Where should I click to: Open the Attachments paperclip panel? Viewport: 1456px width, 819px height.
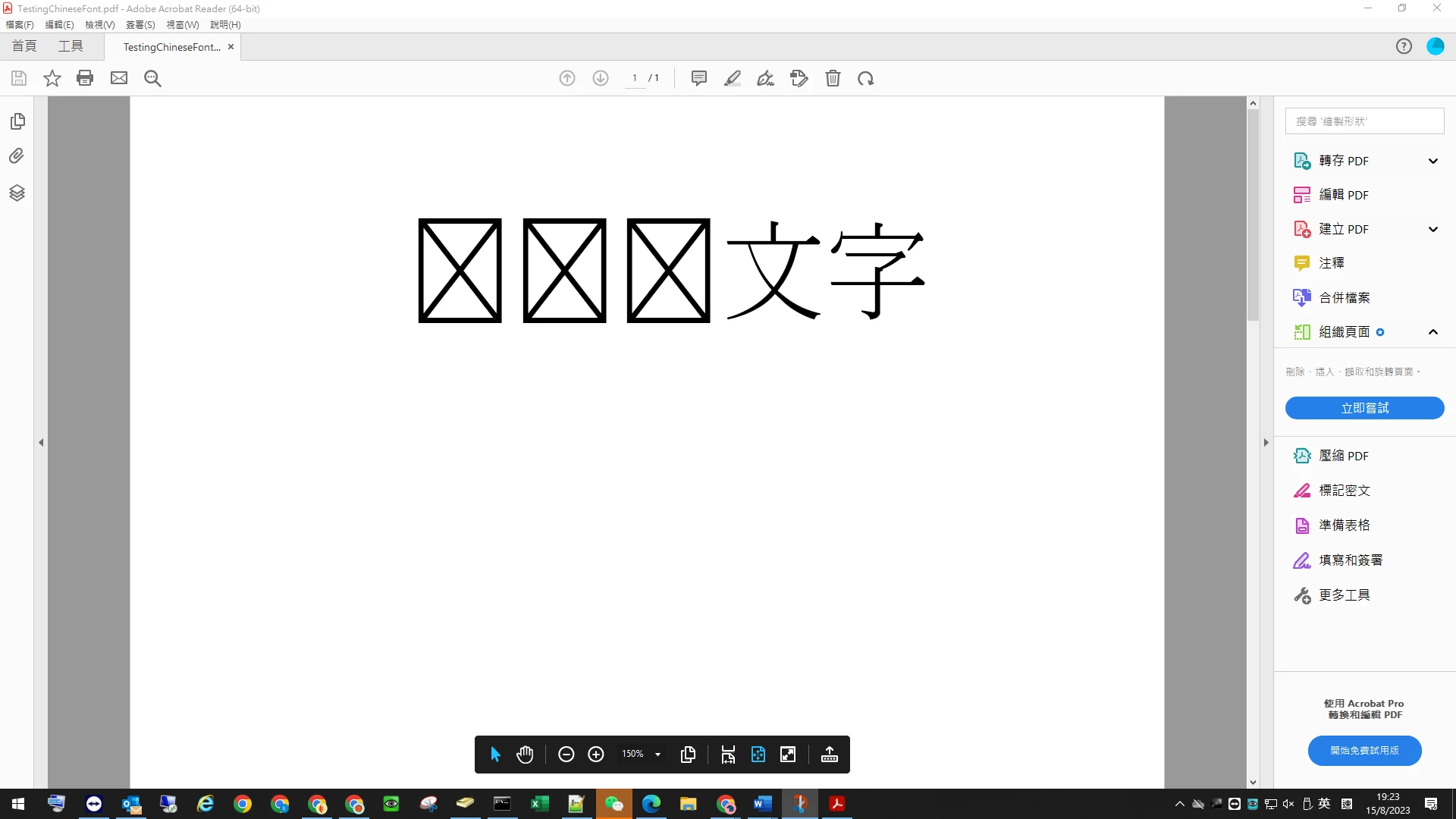click(x=17, y=156)
